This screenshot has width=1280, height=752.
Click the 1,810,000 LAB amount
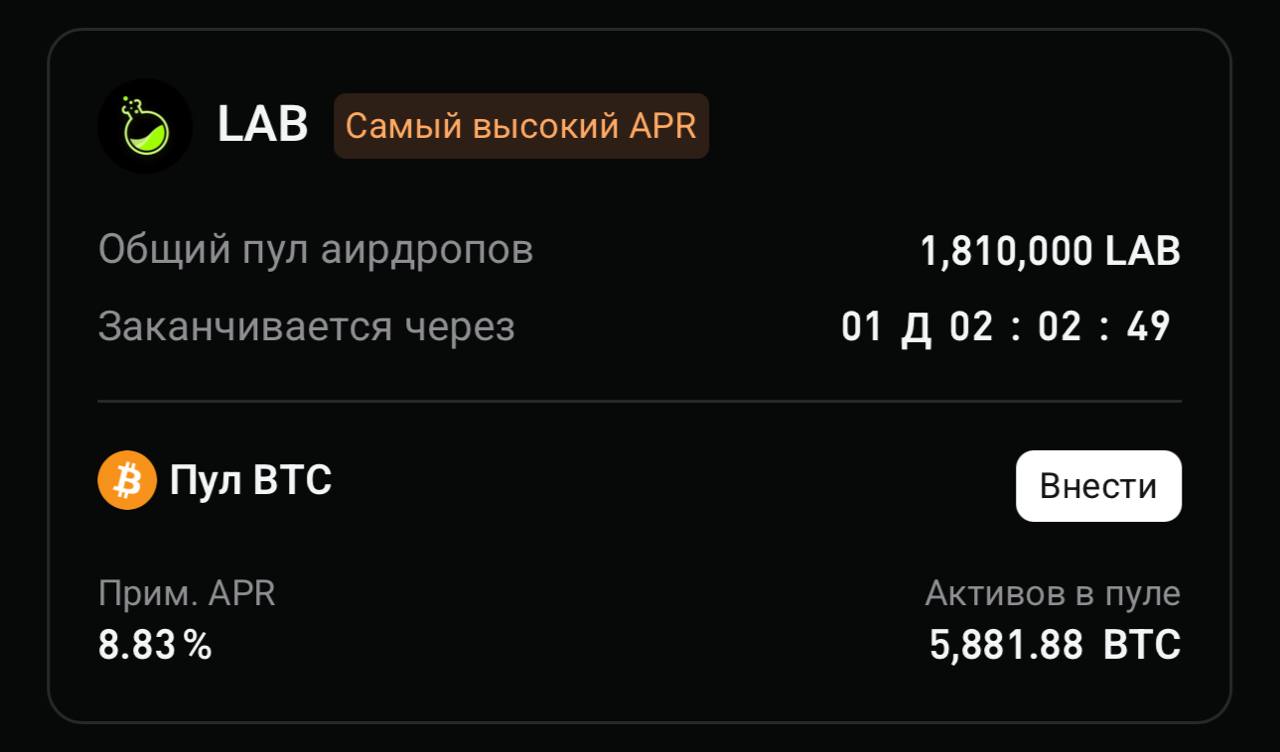point(1050,251)
